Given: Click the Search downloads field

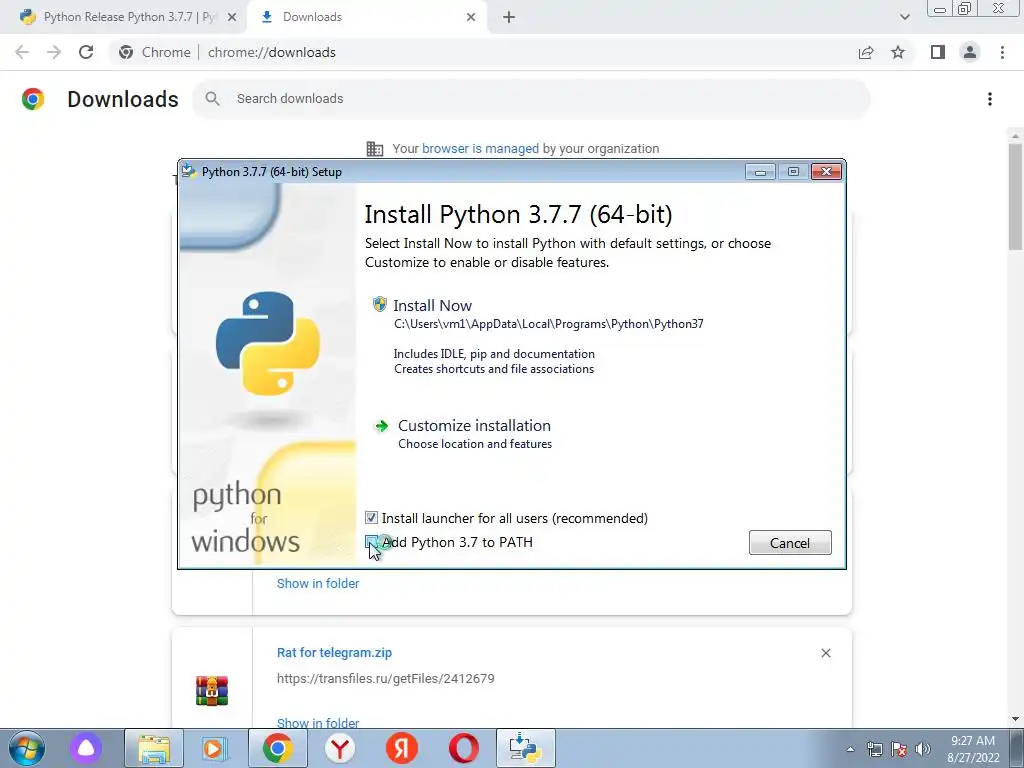Looking at the screenshot, I should click(x=531, y=99).
